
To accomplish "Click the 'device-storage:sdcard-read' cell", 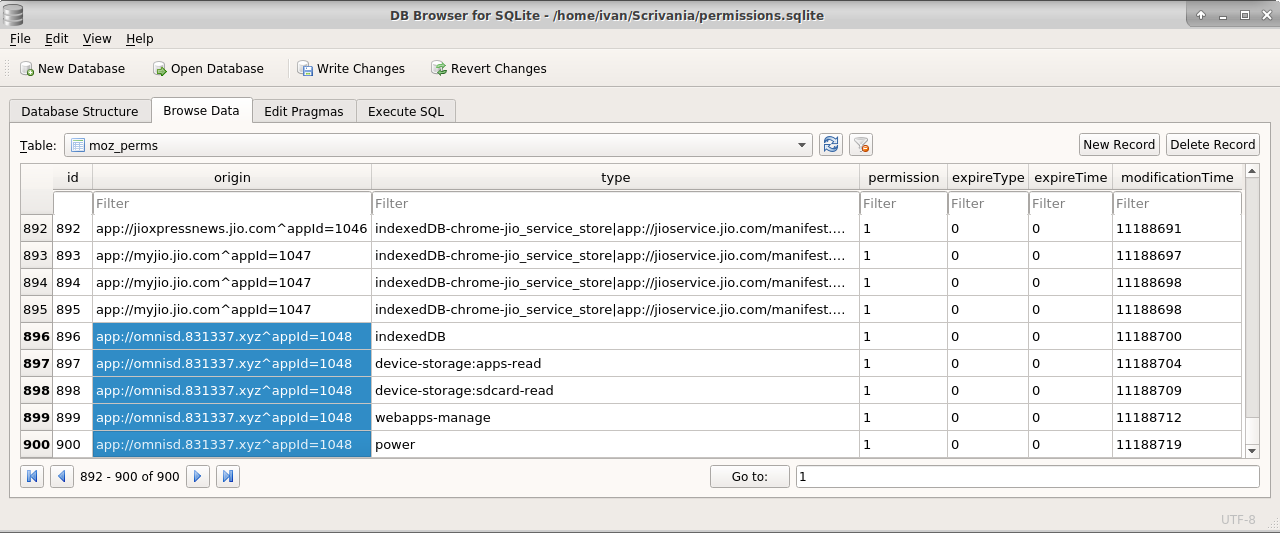I will (x=615, y=390).
